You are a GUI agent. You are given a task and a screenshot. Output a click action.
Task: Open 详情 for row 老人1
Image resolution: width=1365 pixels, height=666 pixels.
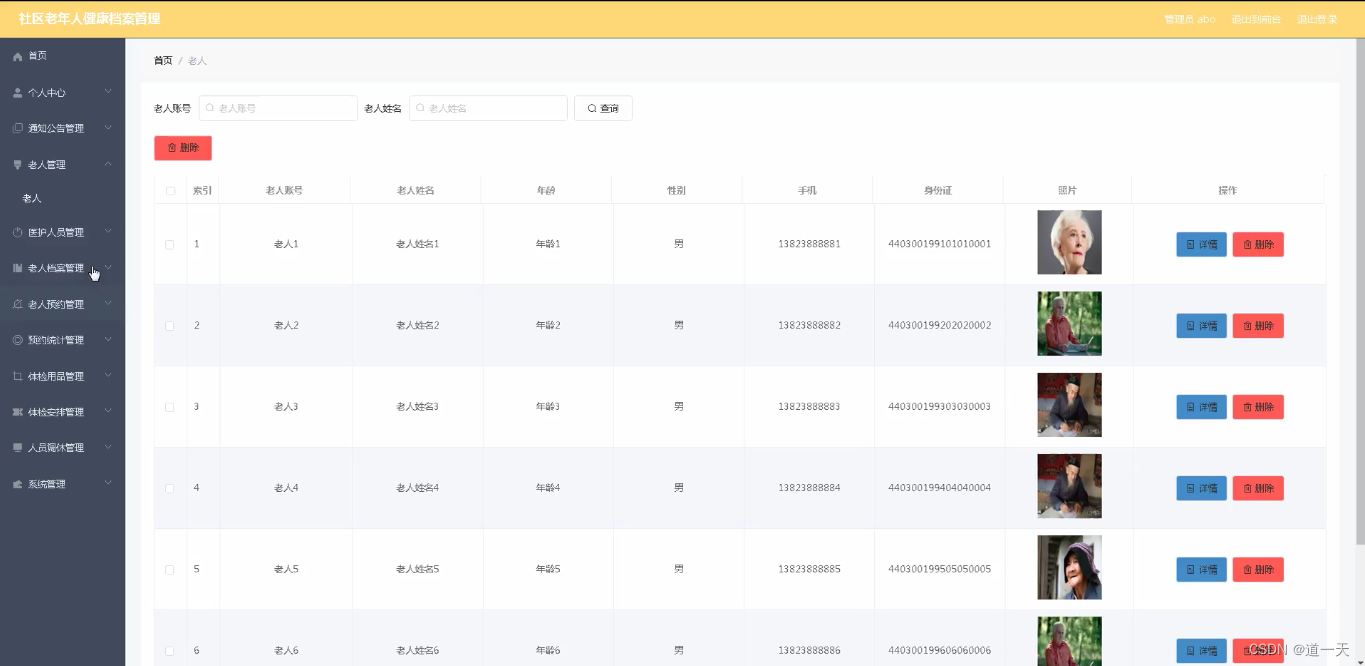click(x=1201, y=245)
